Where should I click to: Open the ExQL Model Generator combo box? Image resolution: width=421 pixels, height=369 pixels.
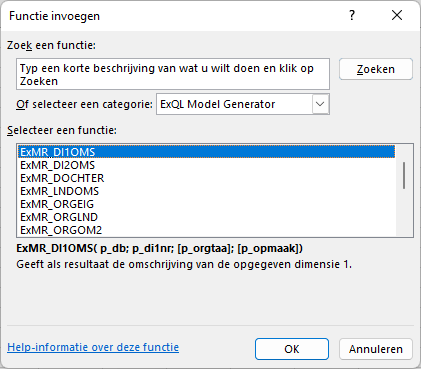click(243, 104)
